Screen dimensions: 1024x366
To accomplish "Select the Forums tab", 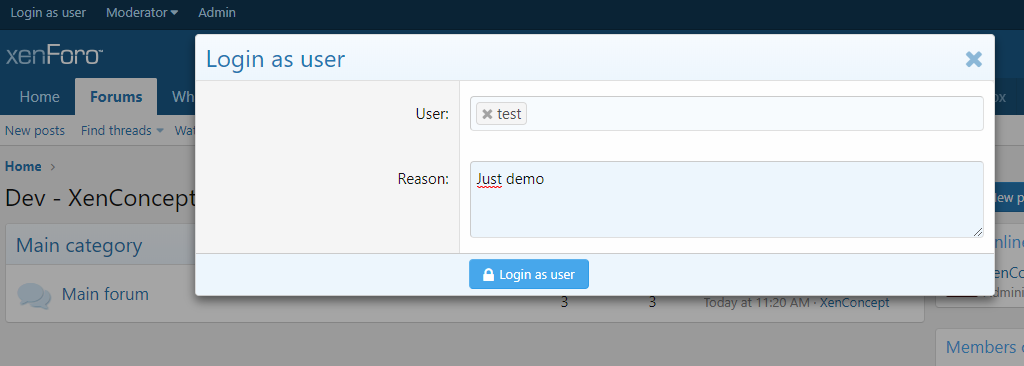I will click(x=116, y=97).
